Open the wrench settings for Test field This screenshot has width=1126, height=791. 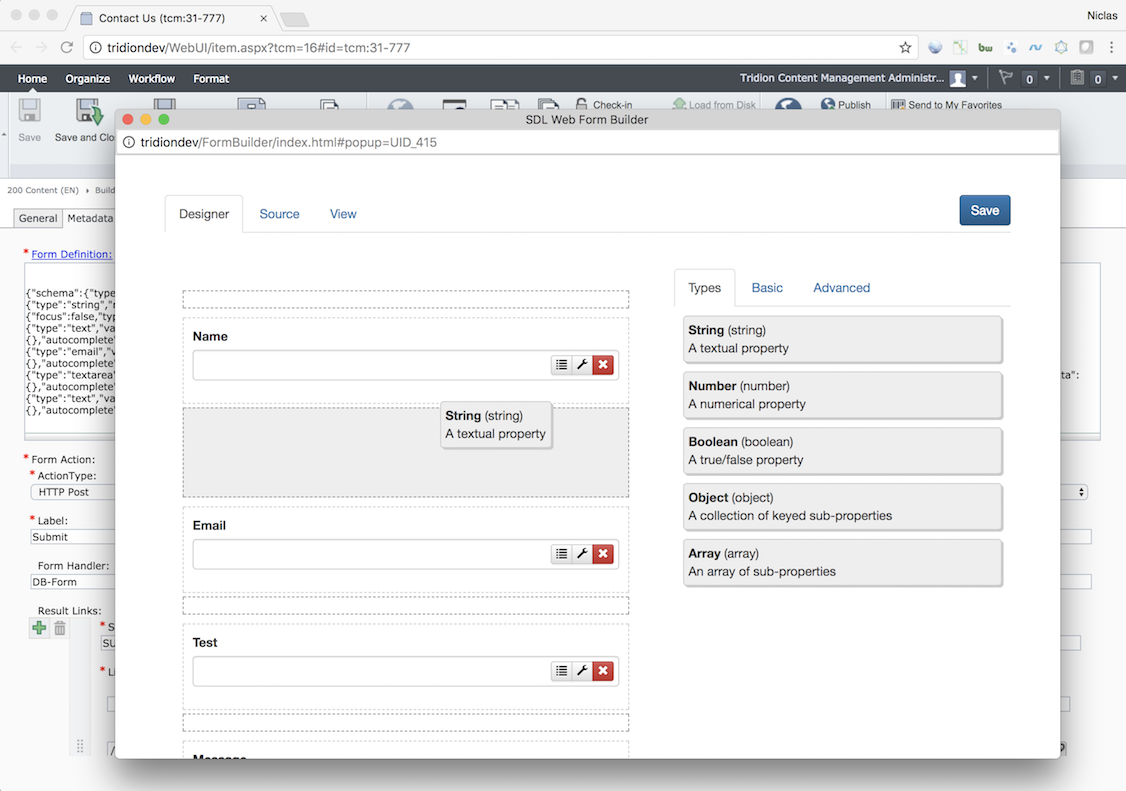click(582, 671)
